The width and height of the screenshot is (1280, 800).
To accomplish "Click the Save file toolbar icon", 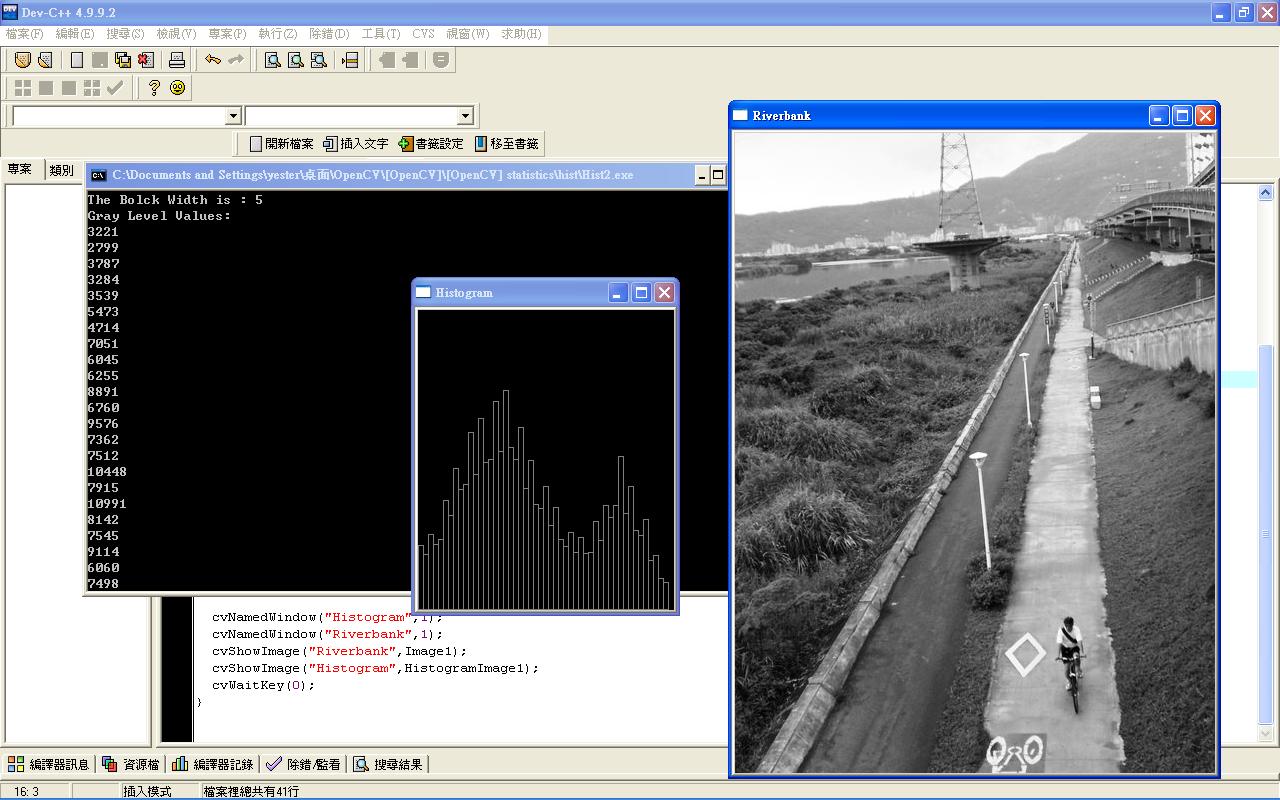I will (x=100, y=60).
